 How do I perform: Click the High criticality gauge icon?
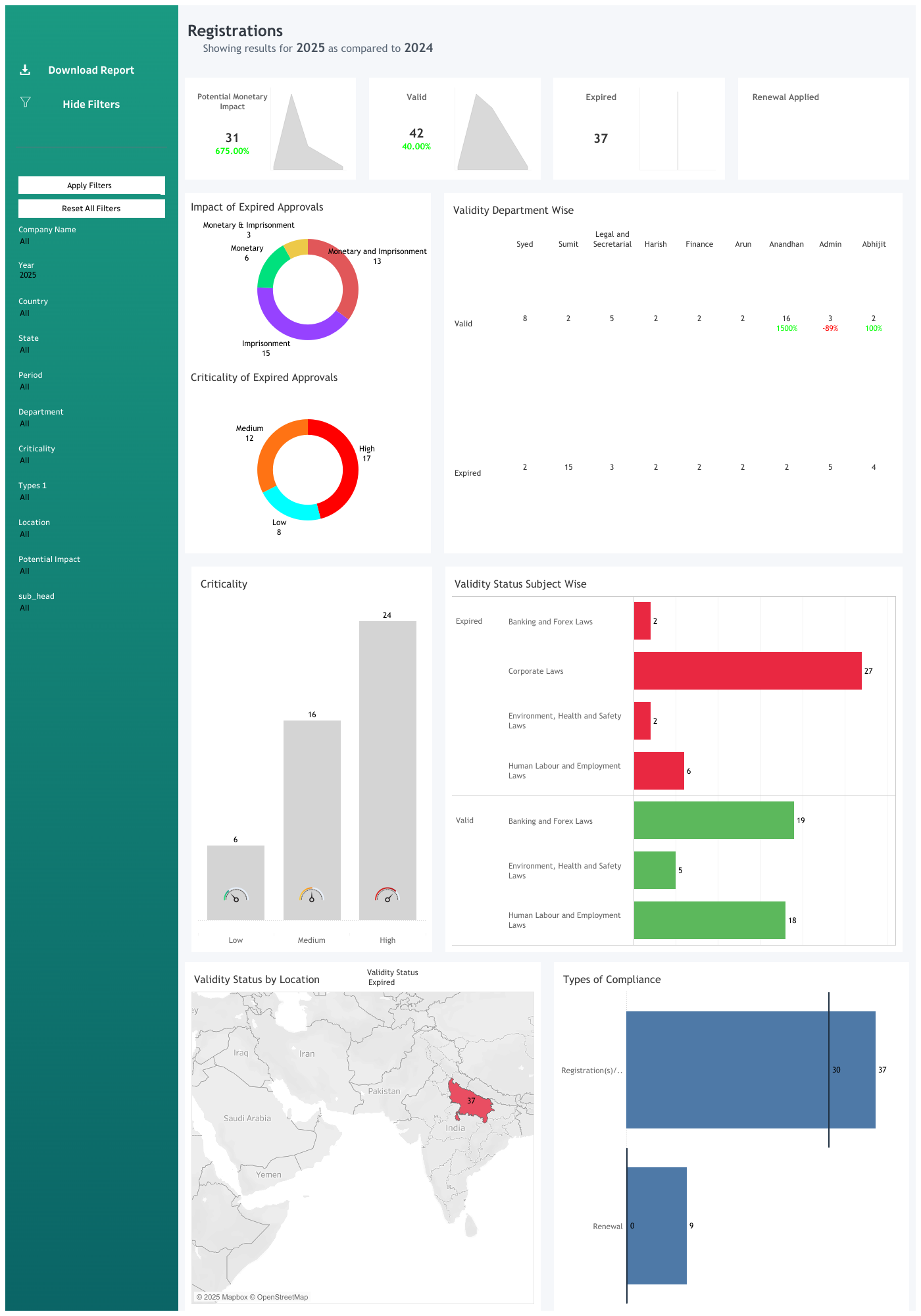pos(387,896)
